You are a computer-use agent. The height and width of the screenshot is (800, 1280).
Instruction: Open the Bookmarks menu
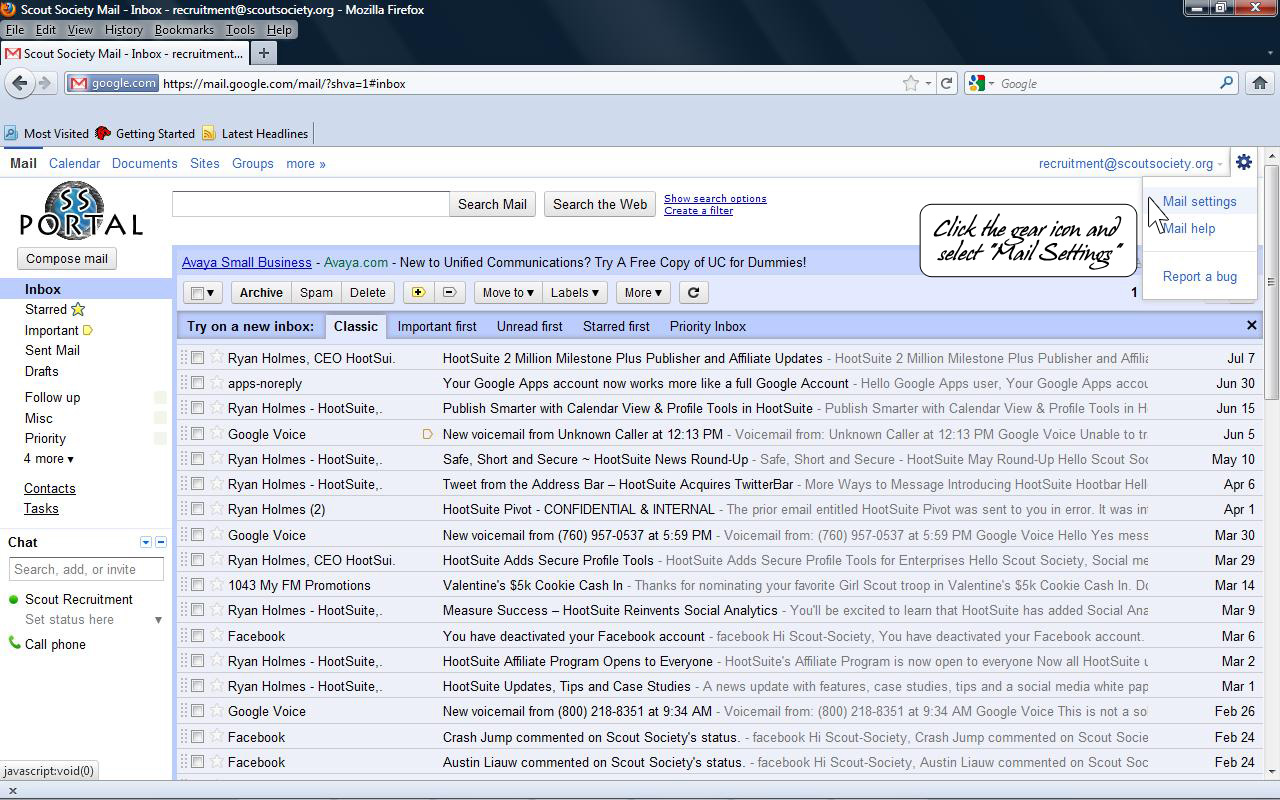(x=184, y=30)
